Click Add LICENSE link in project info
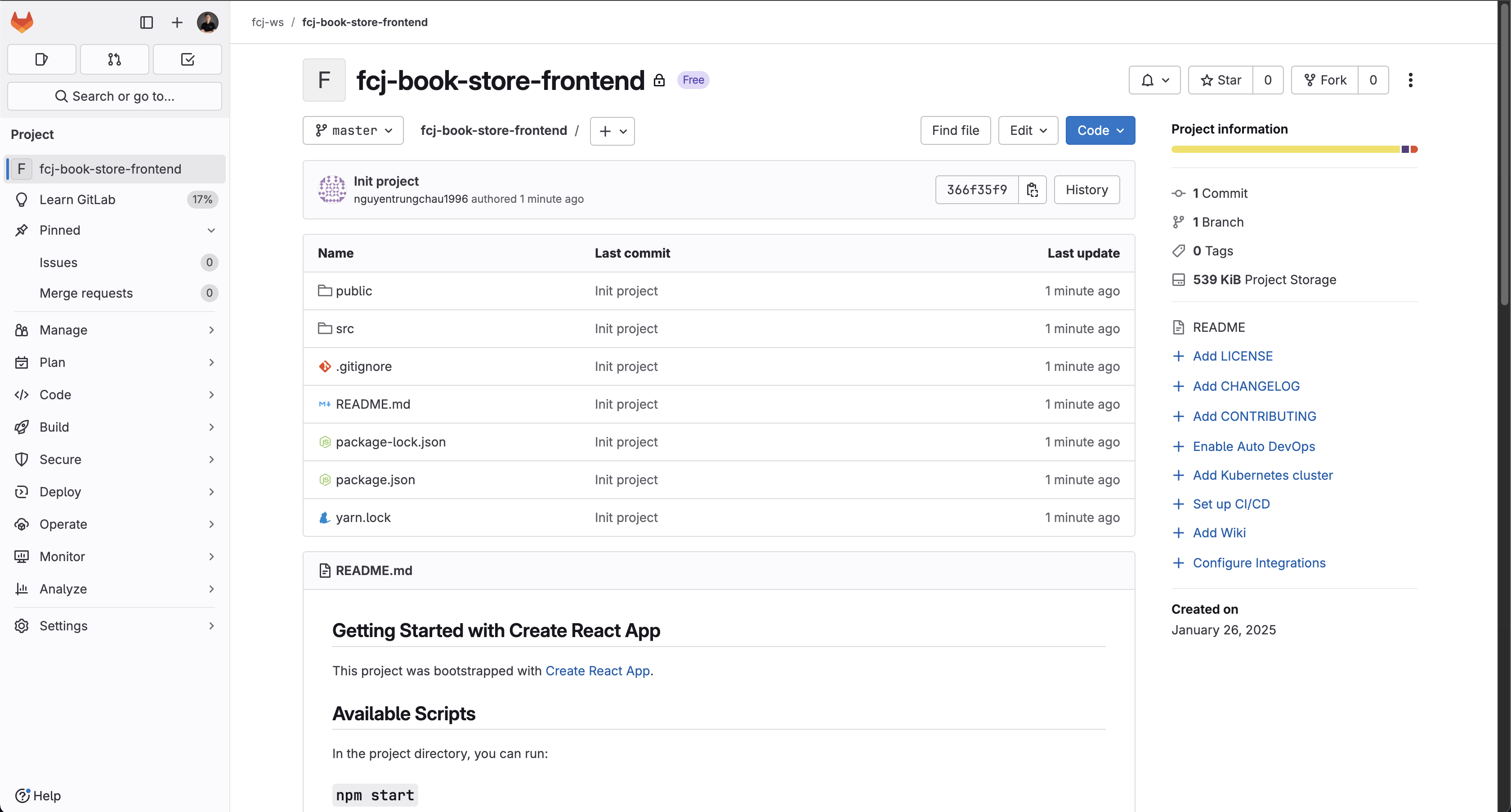 click(x=1233, y=356)
